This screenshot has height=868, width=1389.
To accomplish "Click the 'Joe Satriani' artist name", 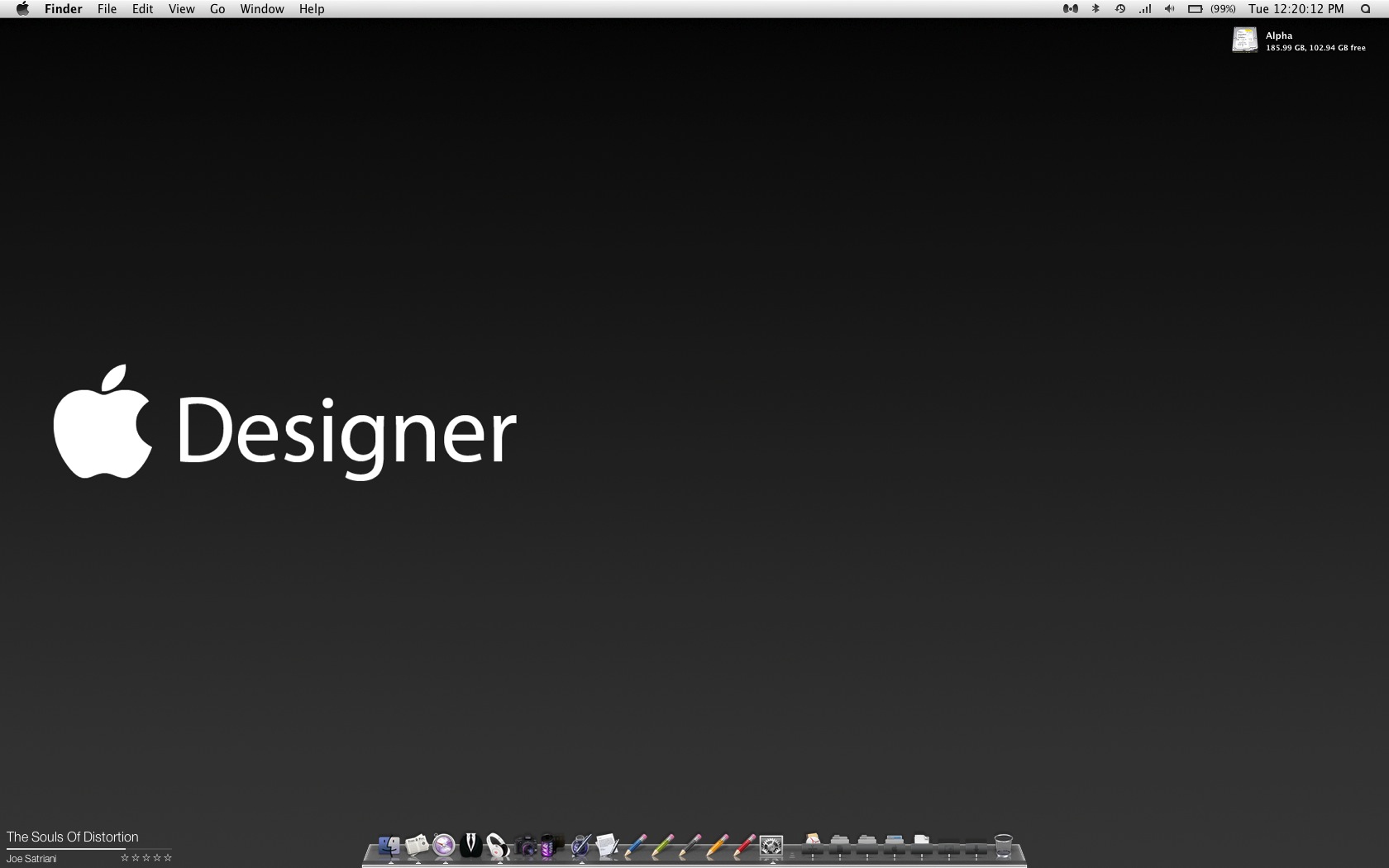I will 31,858.
